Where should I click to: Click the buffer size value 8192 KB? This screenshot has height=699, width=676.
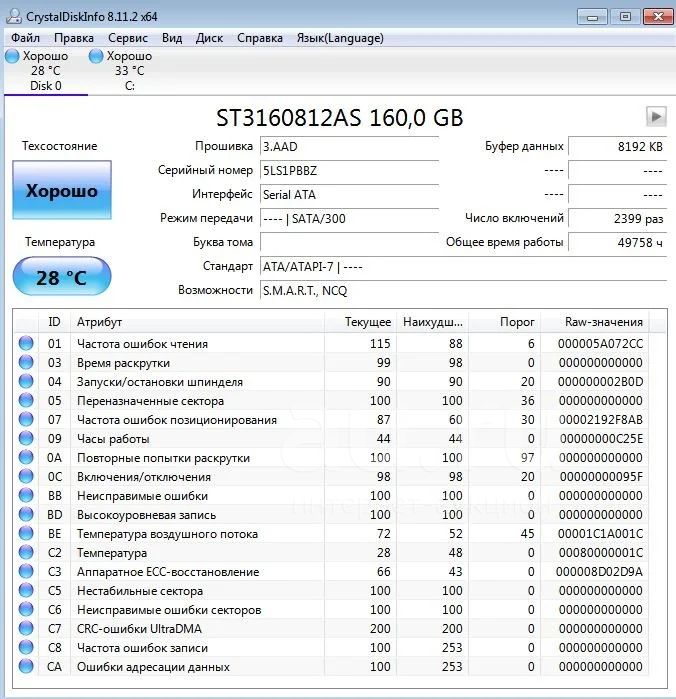coord(617,147)
